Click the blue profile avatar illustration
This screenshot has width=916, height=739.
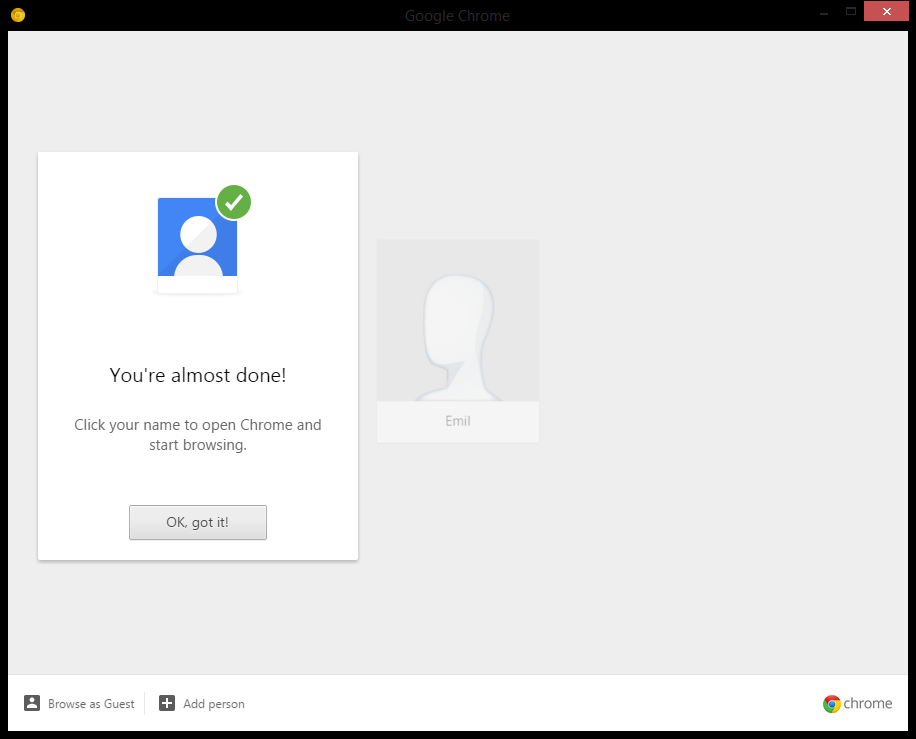coord(197,245)
